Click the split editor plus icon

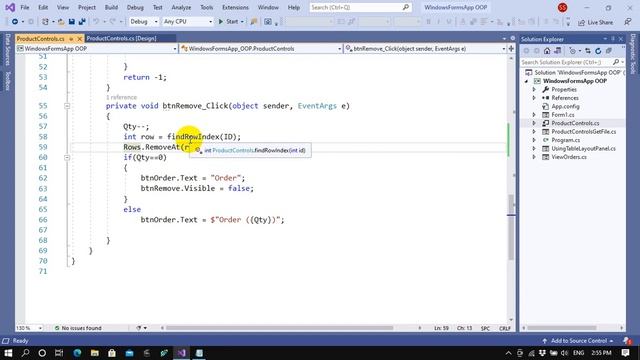pos(511,49)
